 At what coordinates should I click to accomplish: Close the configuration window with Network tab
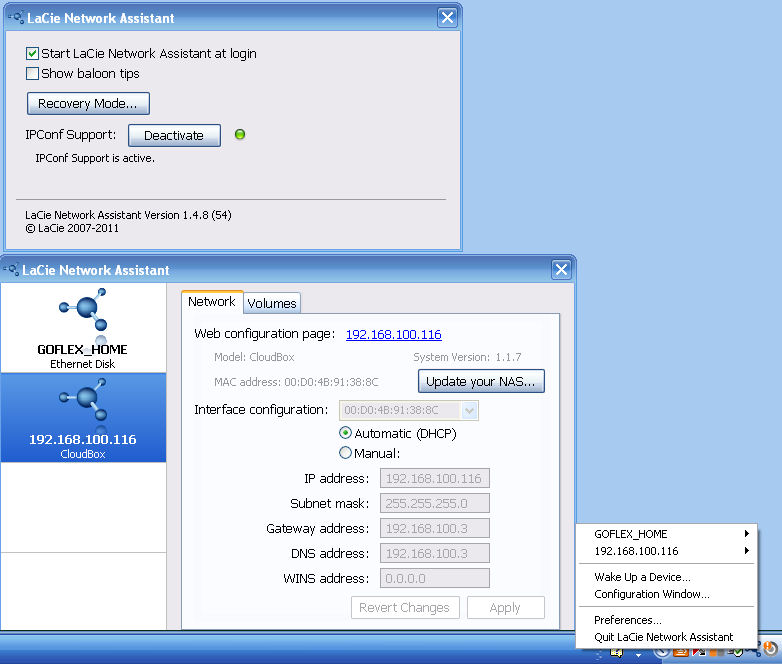[561, 270]
